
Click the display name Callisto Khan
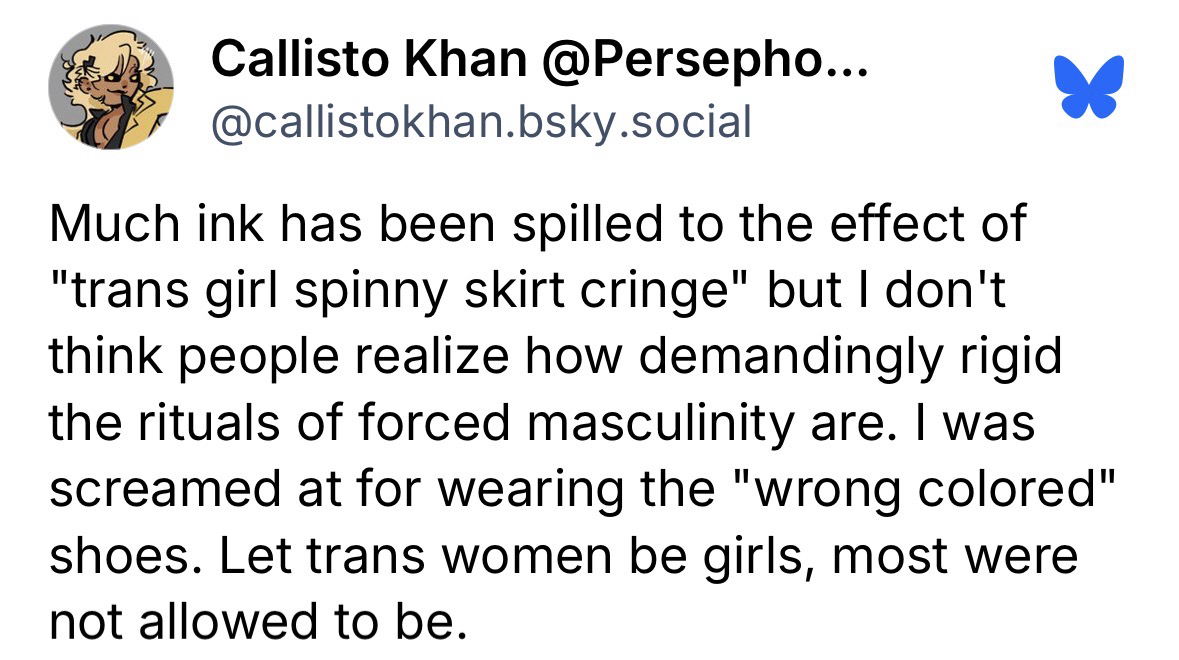369,64
